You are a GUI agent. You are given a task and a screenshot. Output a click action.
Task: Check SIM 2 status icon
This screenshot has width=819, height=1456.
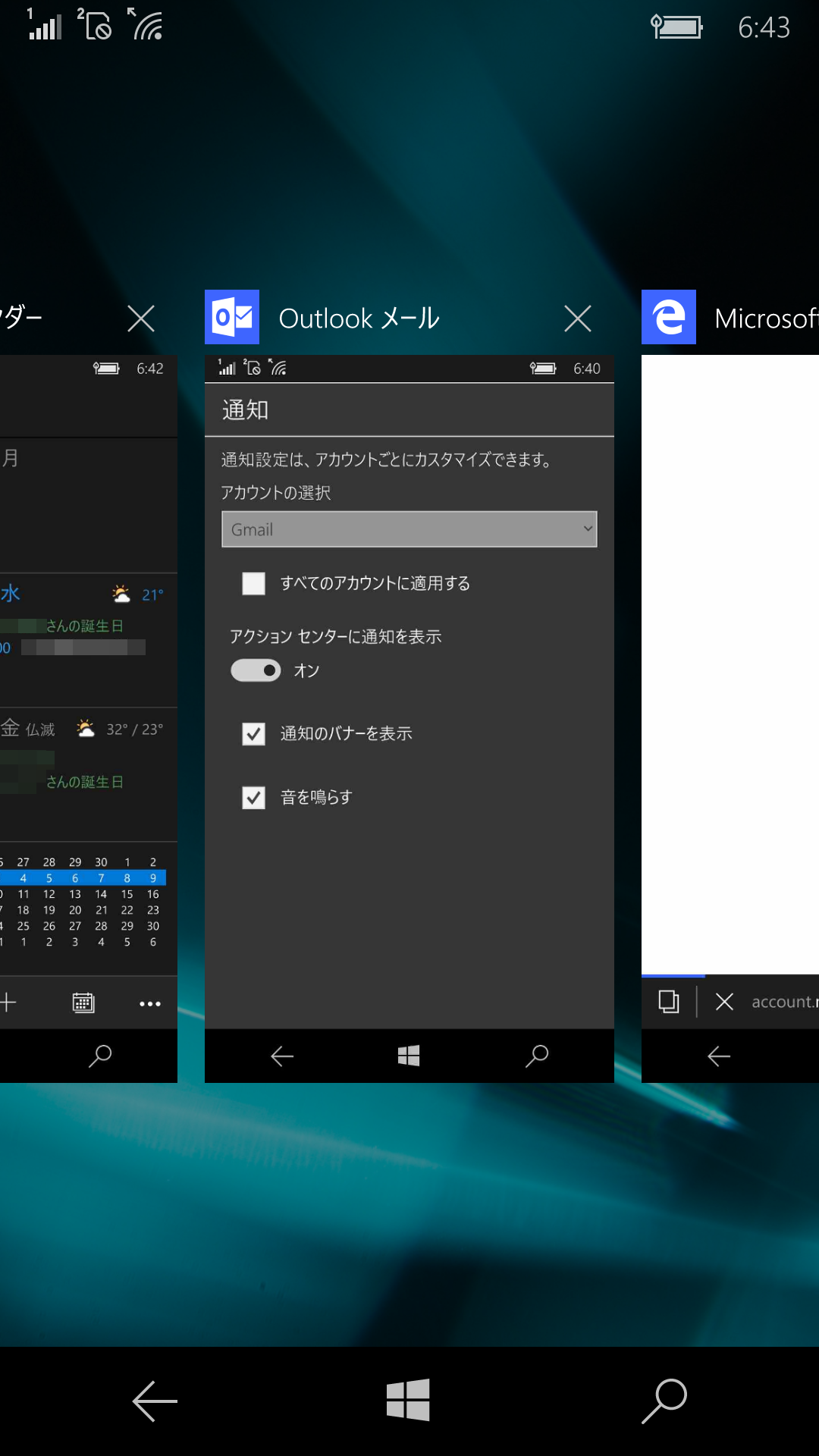pos(95,24)
